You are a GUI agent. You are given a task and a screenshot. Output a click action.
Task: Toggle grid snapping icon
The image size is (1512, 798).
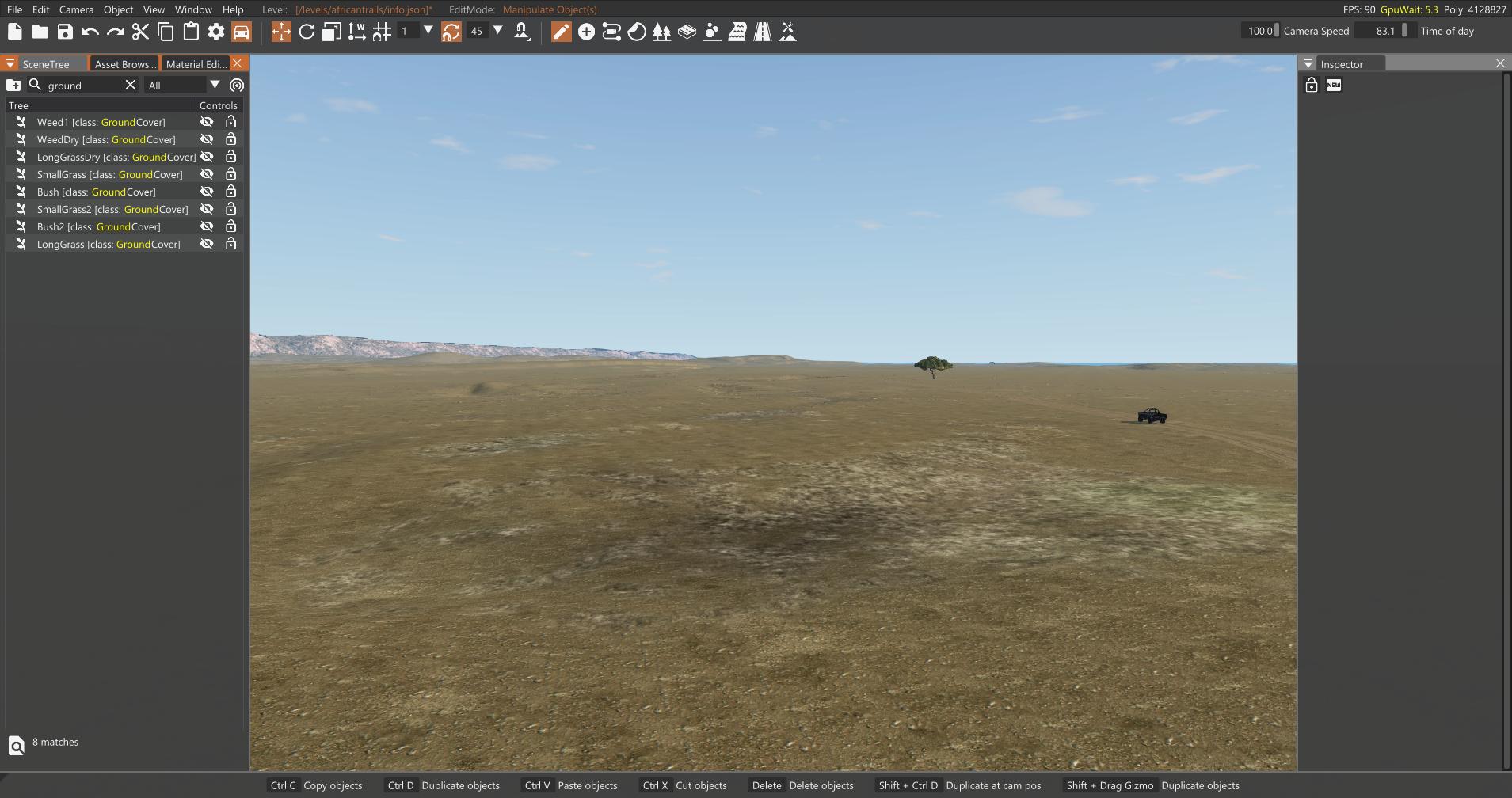click(382, 32)
